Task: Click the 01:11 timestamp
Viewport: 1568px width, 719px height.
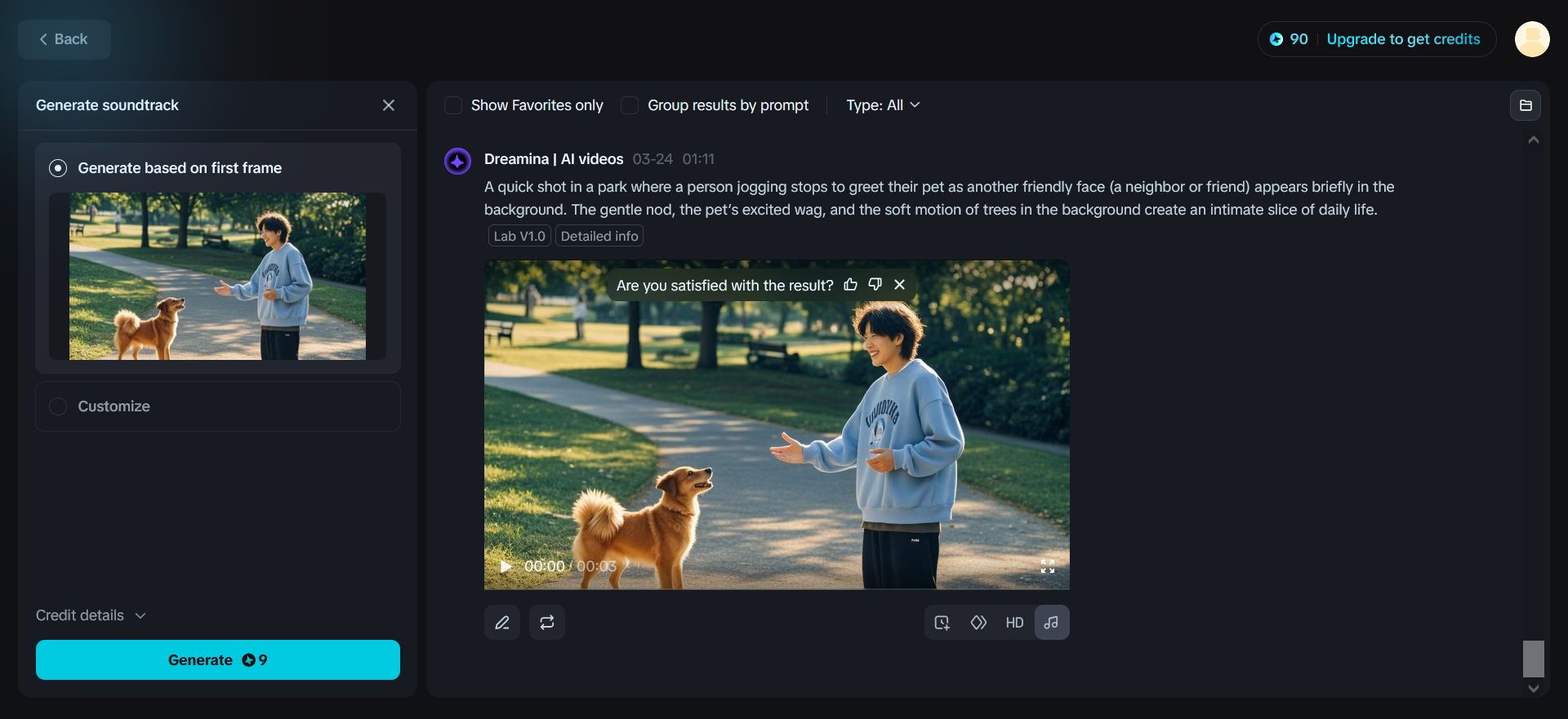Action: 698,159
